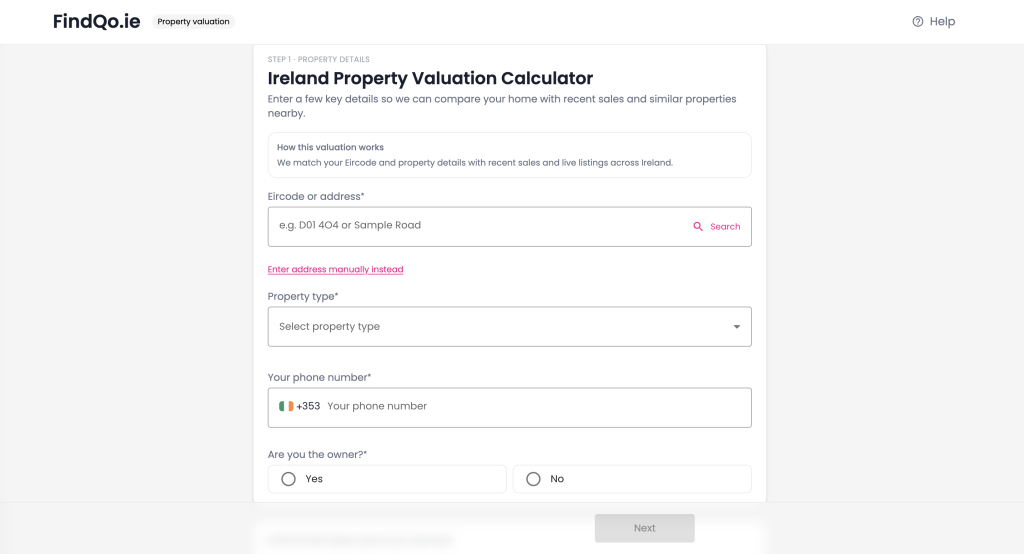Click the Step 1 Property Details label
This screenshot has width=1024, height=554.
pos(318,60)
